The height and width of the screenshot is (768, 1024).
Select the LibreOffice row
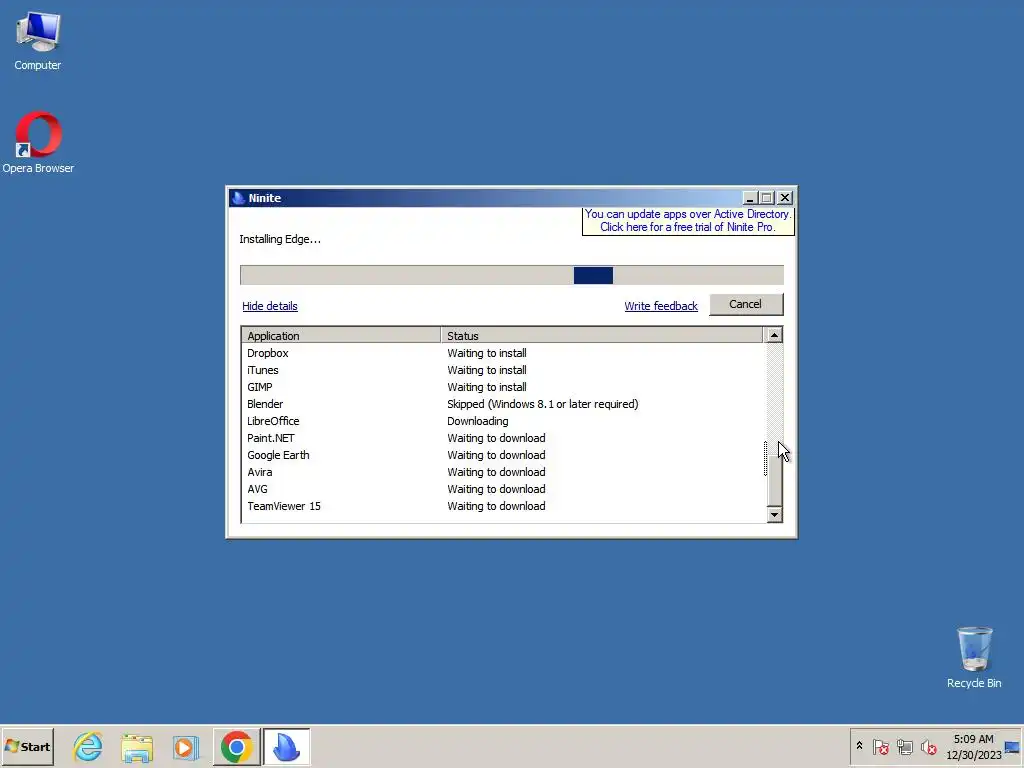click(x=502, y=421)
